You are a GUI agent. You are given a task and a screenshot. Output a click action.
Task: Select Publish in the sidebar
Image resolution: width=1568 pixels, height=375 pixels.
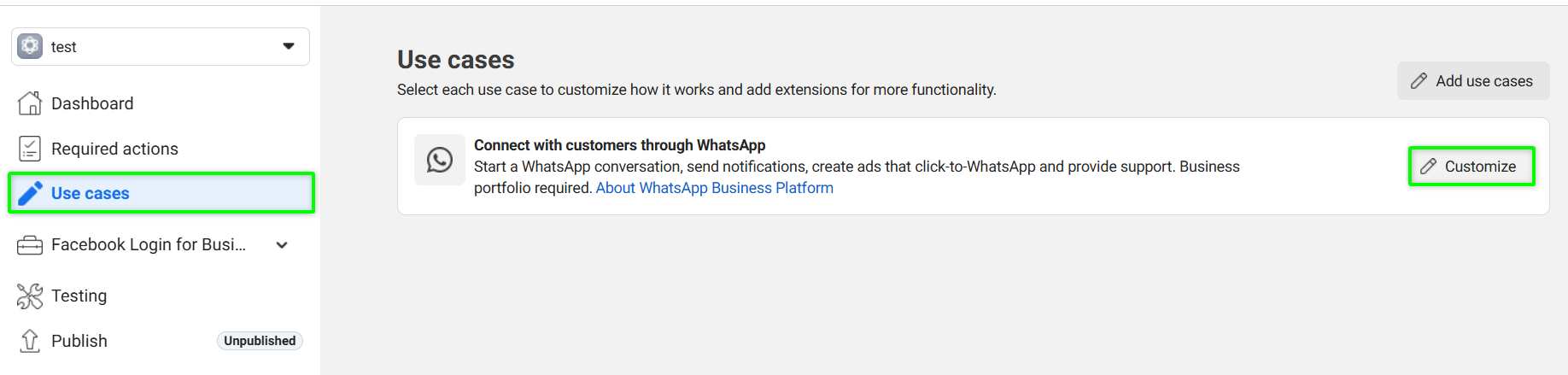point(79,341)
